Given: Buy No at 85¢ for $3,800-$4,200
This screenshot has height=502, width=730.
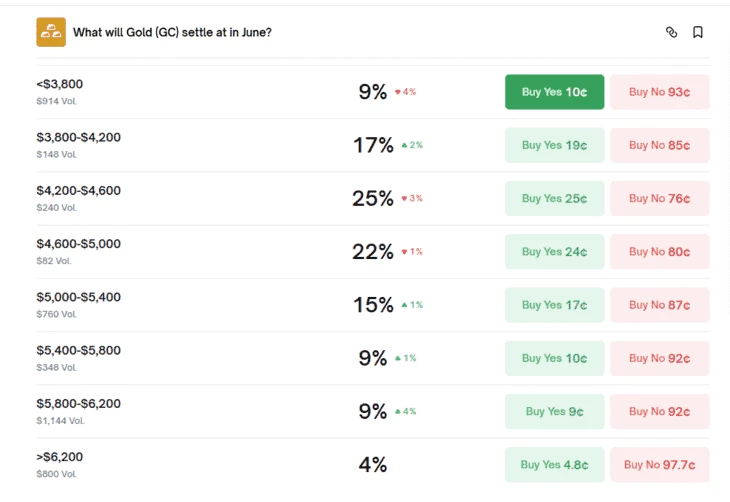Looking at the screenshot, I should click(x=659, y=145).
